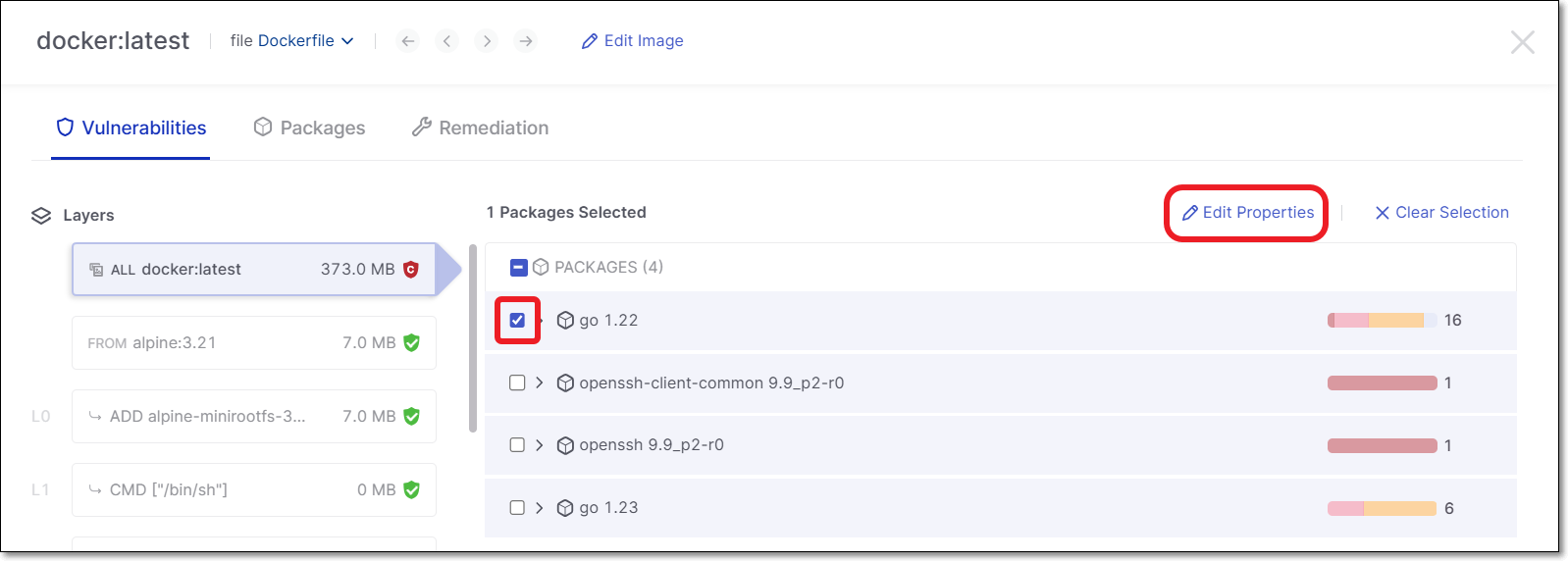Click vulnerability count 16 for go 1.22
Viewport: 1568px width, 561px height.
[x=1453, y=320]
